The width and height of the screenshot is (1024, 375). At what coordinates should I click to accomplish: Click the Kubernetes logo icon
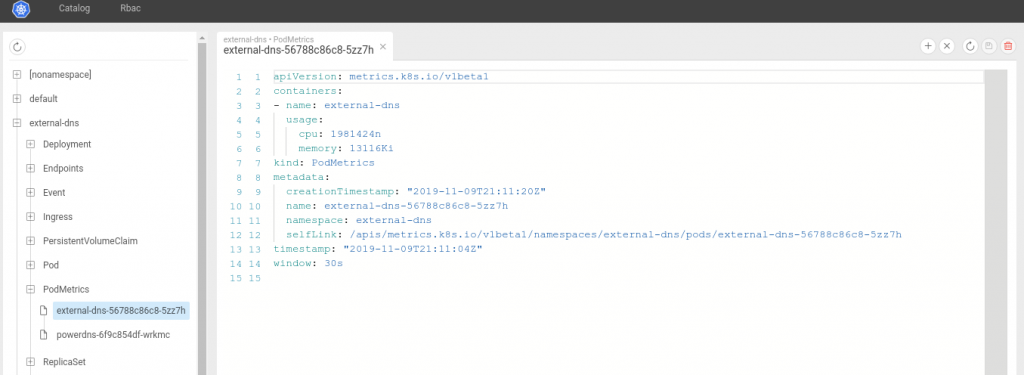22,10
